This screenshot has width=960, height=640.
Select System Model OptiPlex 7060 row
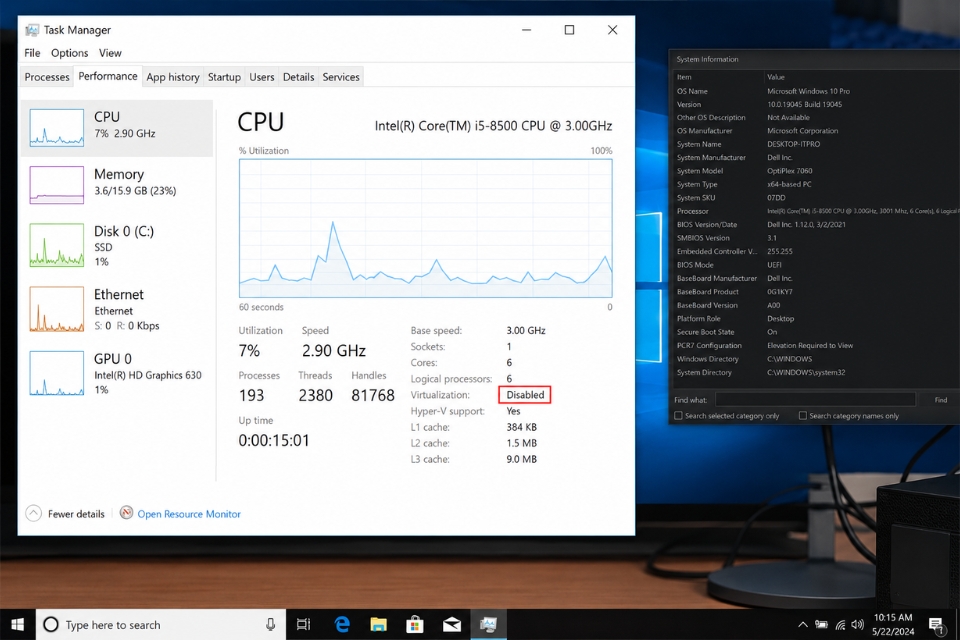(x=816, y=171)
